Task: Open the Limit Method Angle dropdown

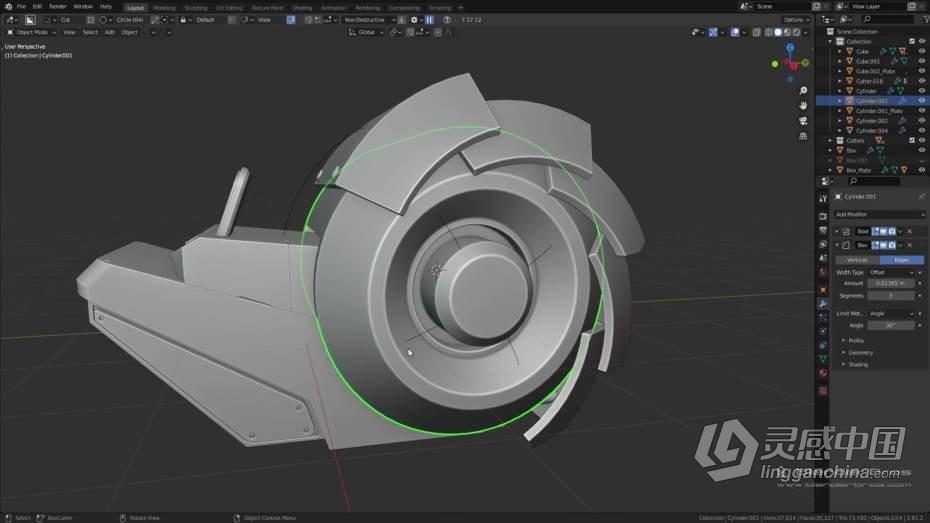Action: (x=891, y=313)
